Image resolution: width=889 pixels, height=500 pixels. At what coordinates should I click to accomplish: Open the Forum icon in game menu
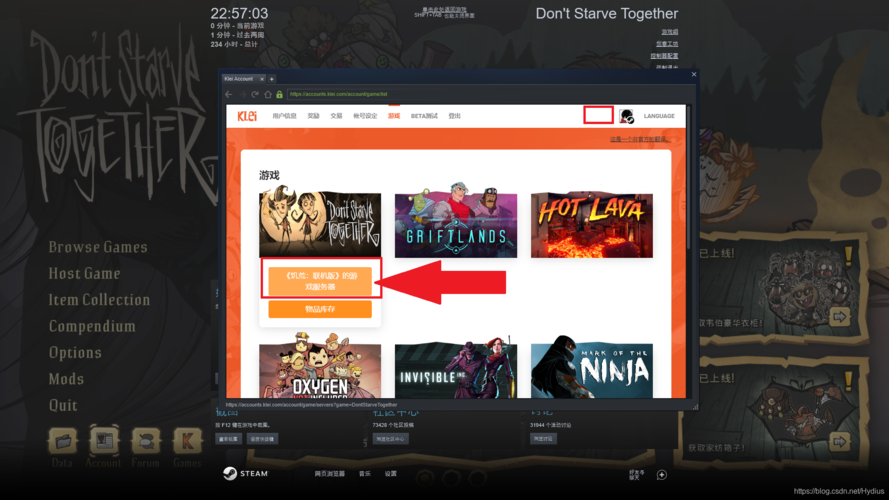[x=146, y=441]
